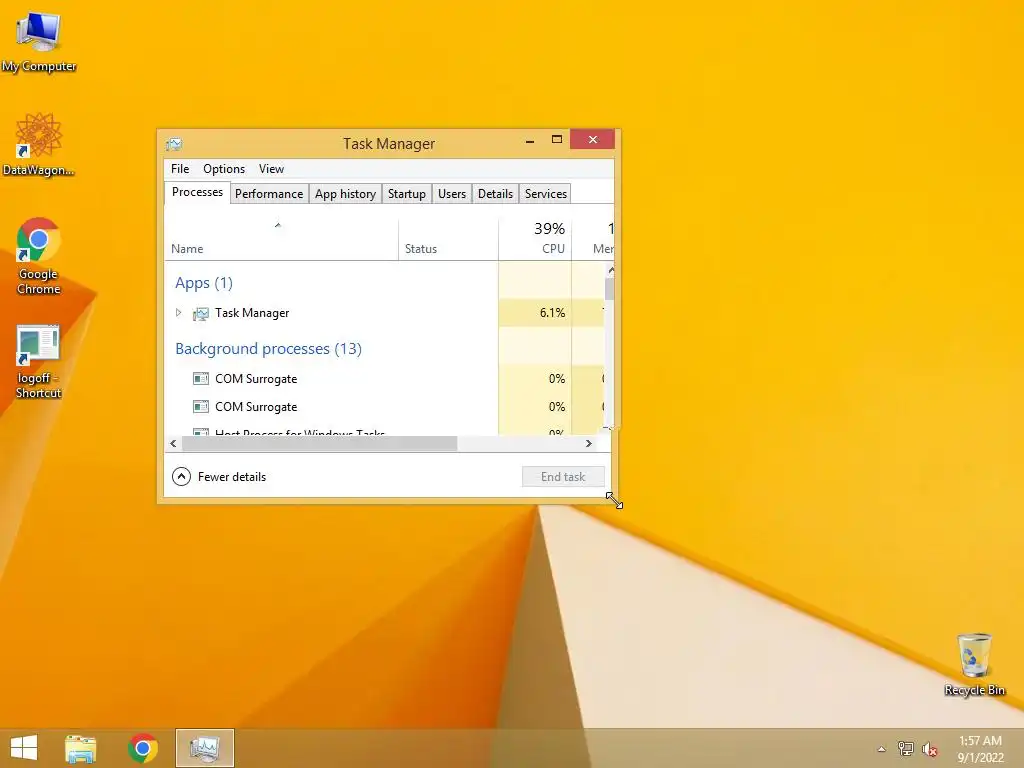Open the muted volume tray icon
The height and width of the screenshot is (768, 1024).
tap(929, 749)
